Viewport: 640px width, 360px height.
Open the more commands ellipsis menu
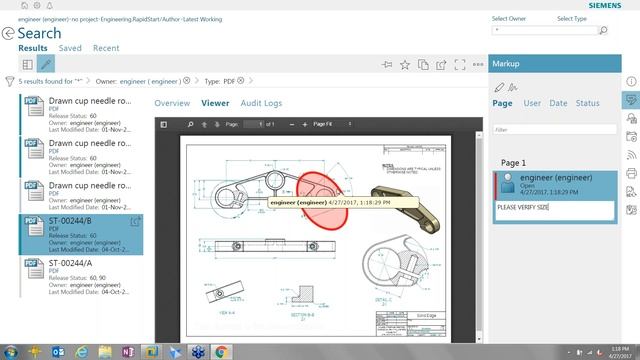tap(478, 64)
